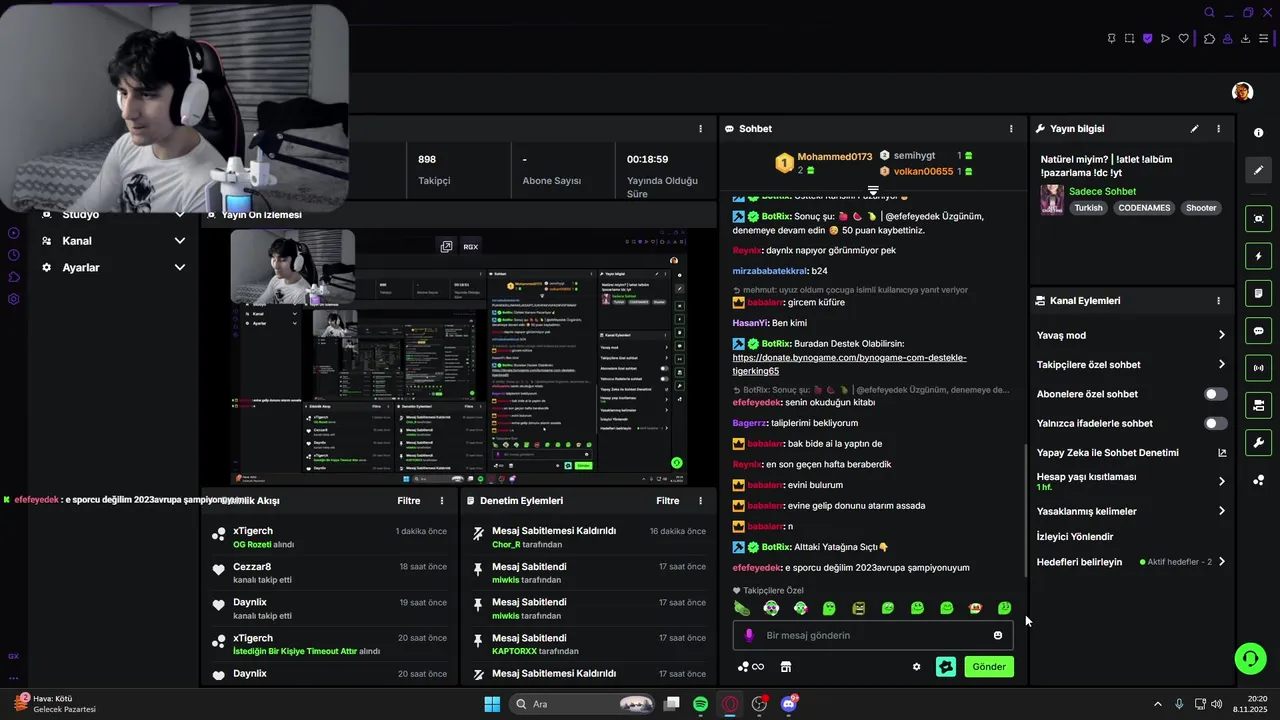Click the browser snapshot icon
Screen dimensions: 1280x720
tap(1129, 39)
